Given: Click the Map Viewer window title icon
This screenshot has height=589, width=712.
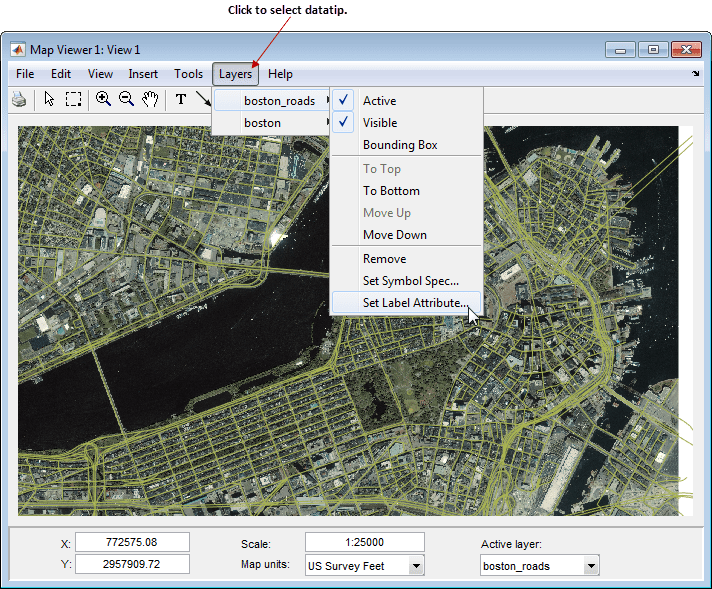Looking at the screenshot, I should point(19,50).
